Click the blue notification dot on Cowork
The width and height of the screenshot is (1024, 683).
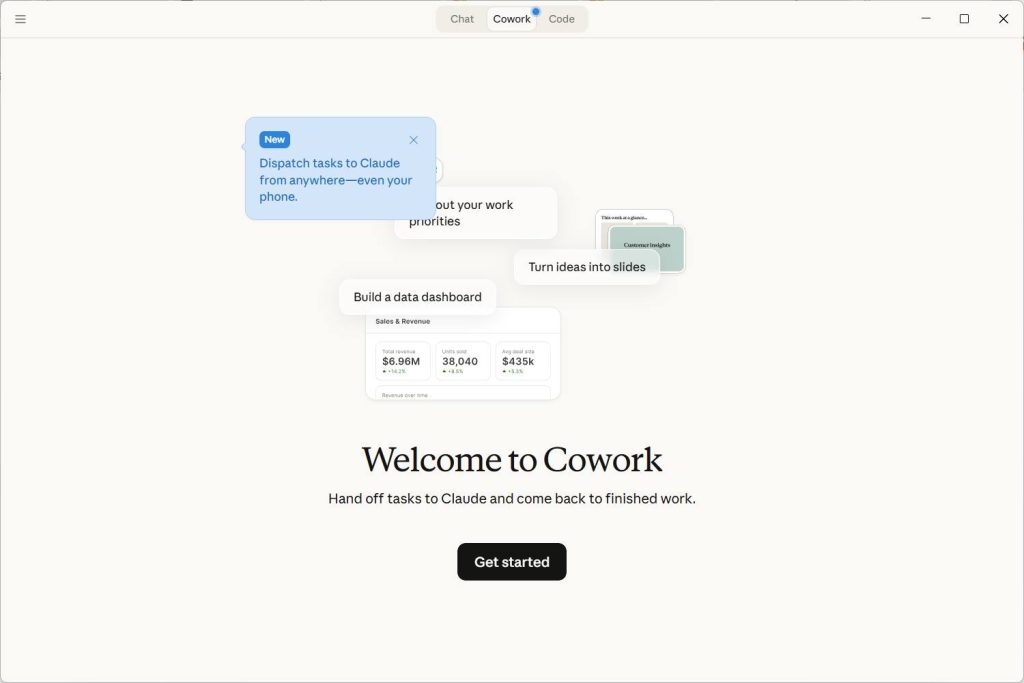point(535,9)
